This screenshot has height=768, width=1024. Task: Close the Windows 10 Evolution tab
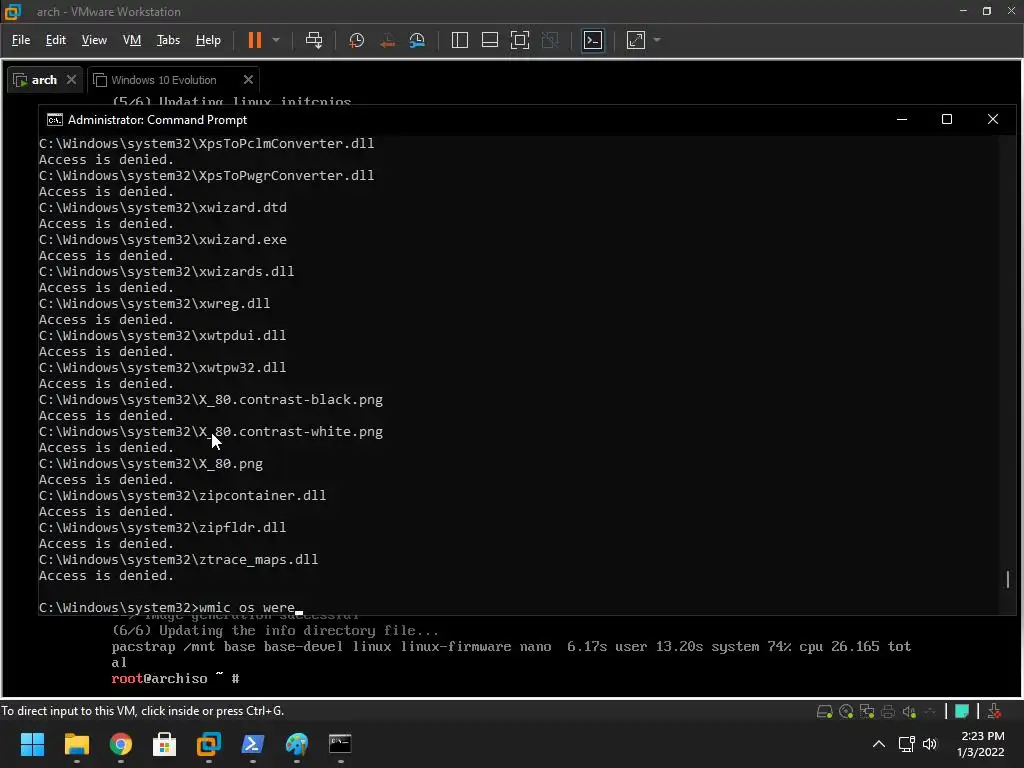click(248, 80)
